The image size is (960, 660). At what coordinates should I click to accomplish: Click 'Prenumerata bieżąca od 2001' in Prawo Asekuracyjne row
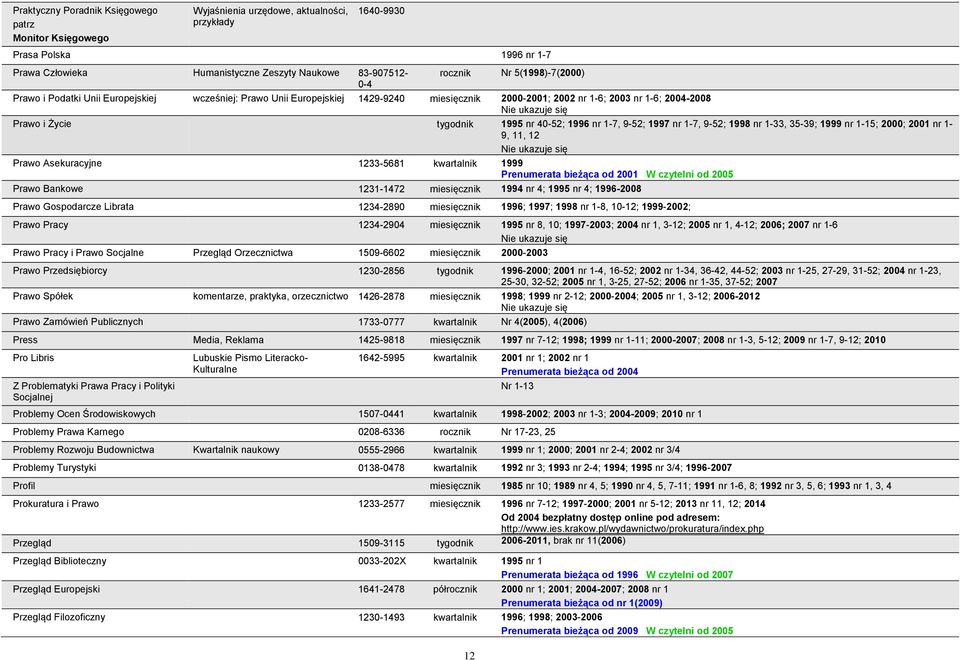pyautogui.click(x=569, y=174)
